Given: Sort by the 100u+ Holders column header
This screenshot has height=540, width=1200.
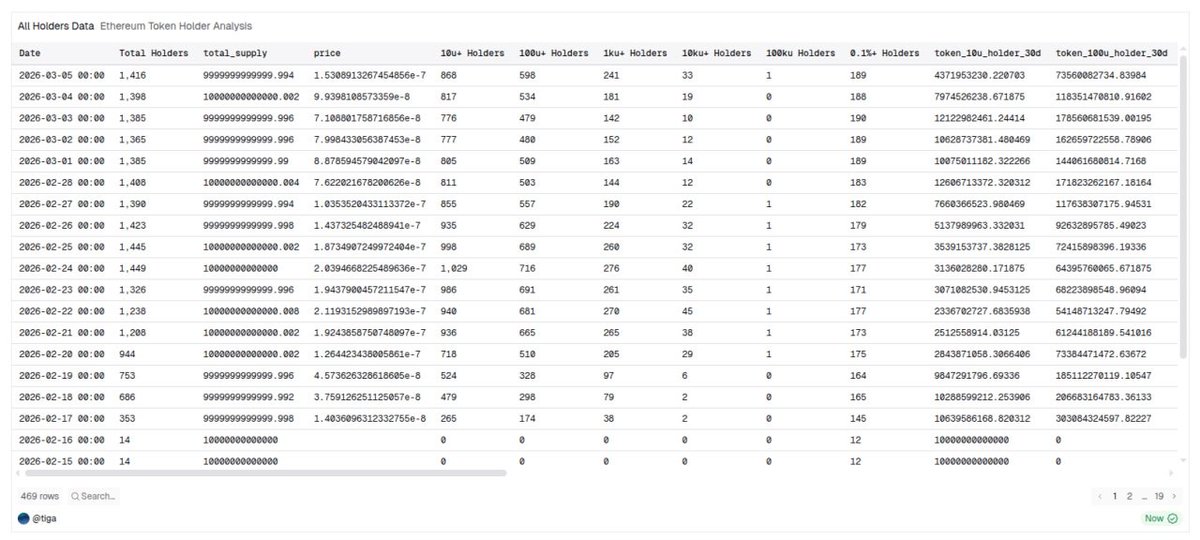Looking at the screenshot, I should (x=554, y=53).
